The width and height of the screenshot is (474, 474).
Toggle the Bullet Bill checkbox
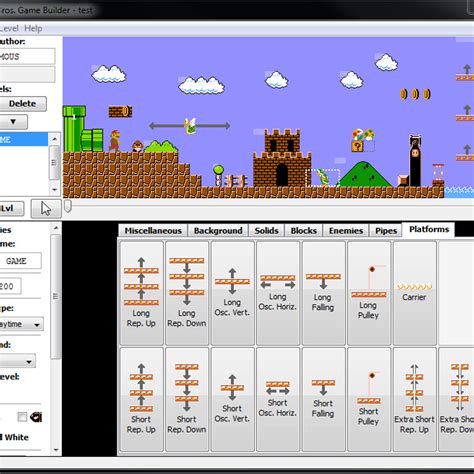tap(22, 417)
